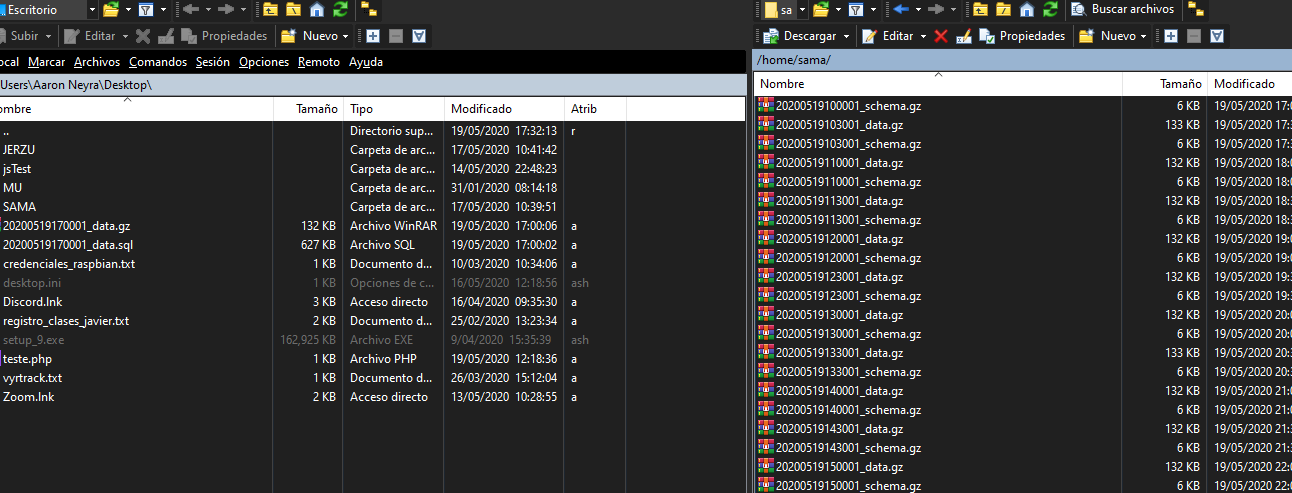This screenshot has width=1292, height=493.
Task: Open the Escritorio drive dropdown
Action: 92,10
